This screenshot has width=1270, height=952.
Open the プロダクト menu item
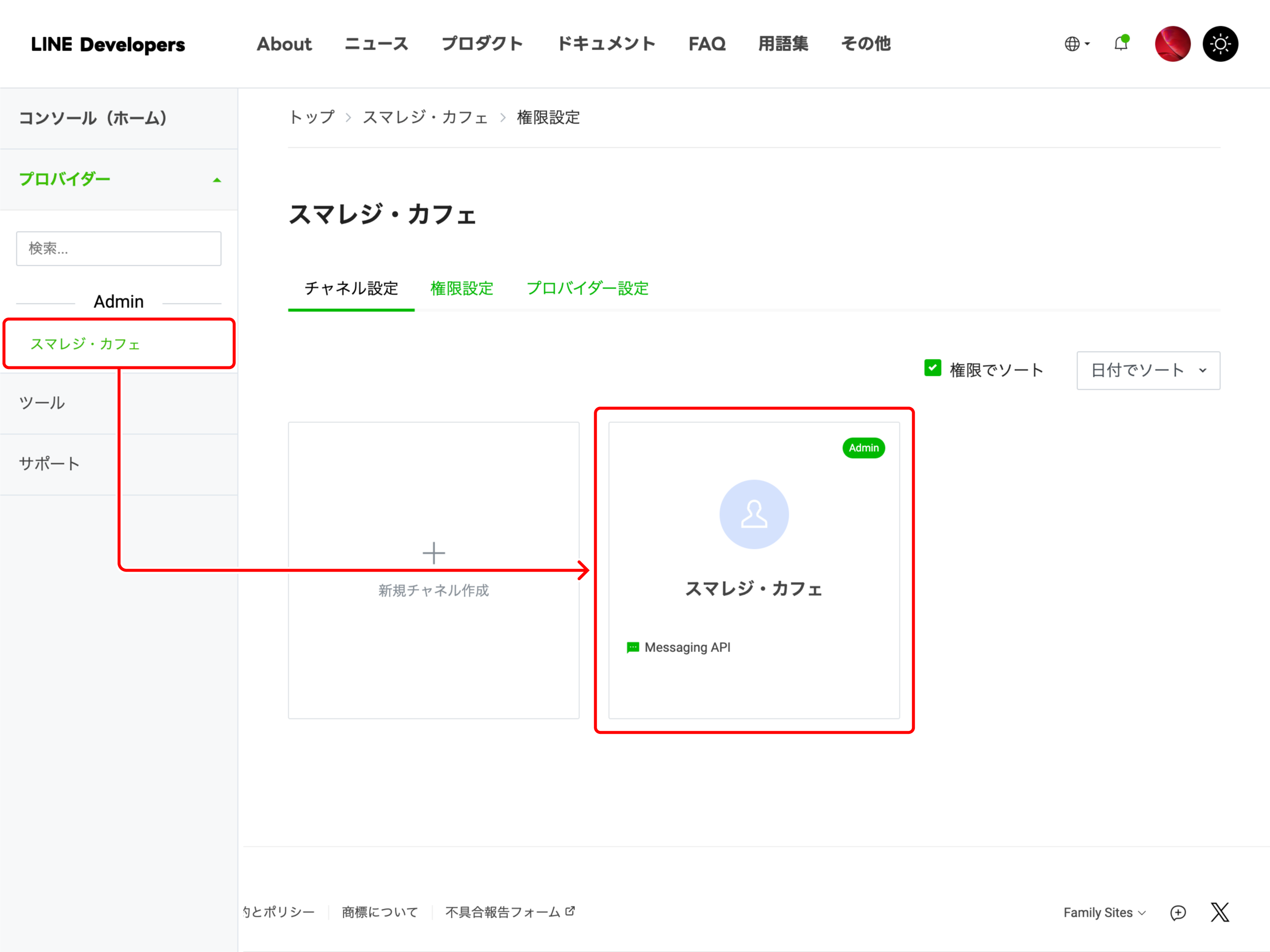[482, 44]
